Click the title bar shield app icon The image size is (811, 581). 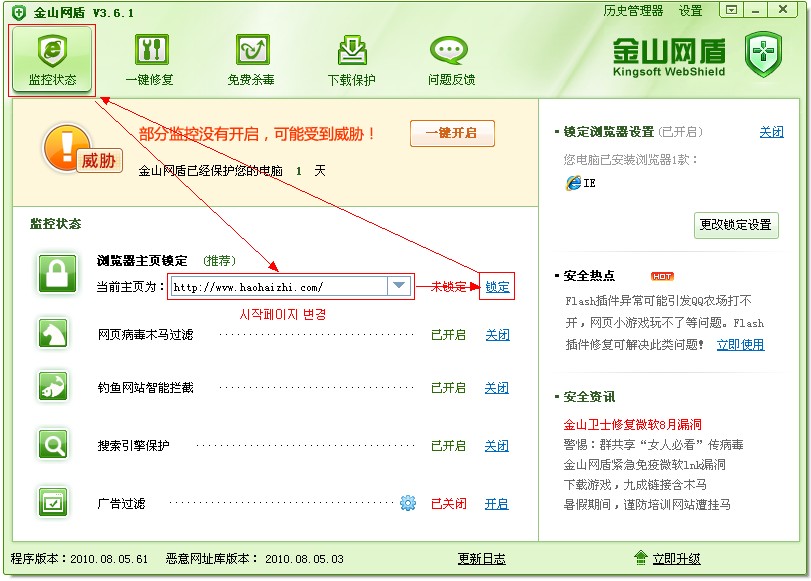(x=19, y=12)
